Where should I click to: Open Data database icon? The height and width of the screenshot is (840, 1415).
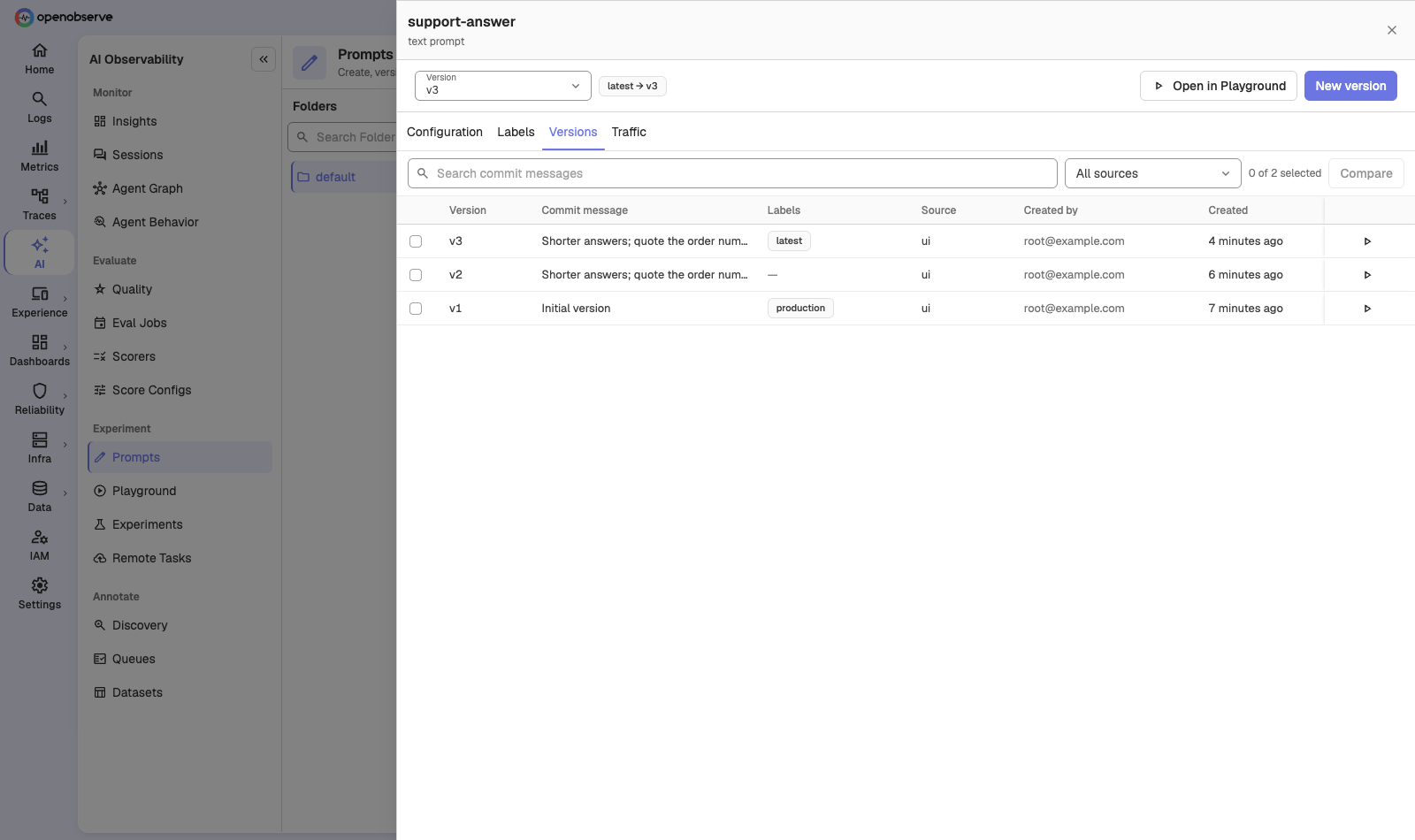coord(39,488)
